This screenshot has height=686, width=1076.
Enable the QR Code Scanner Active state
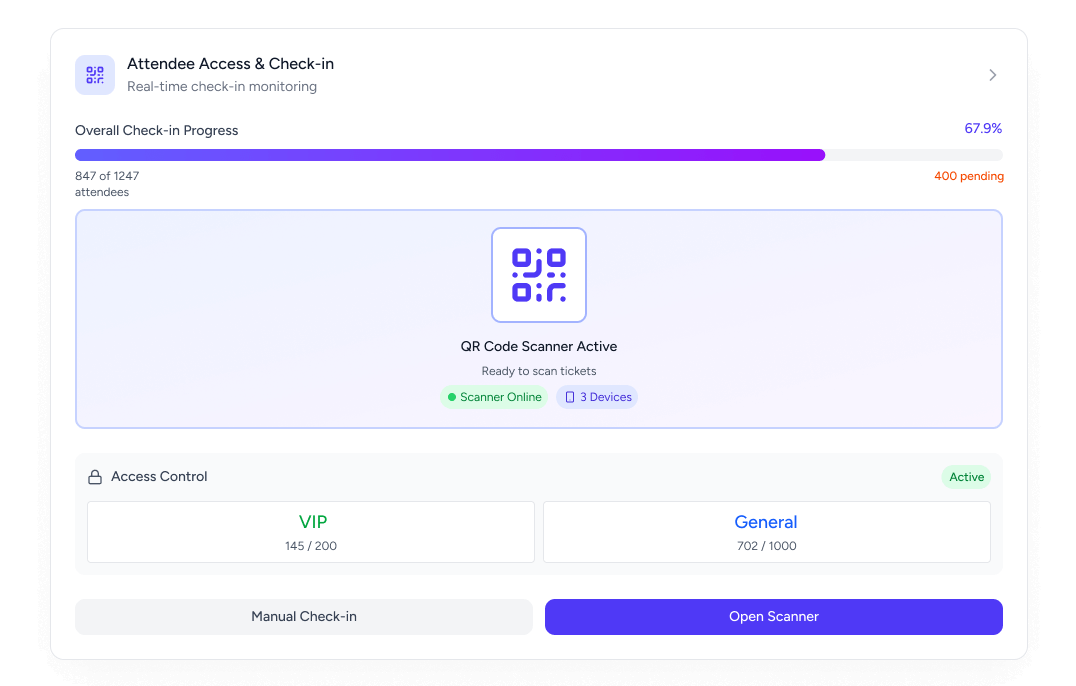(x=539, y=346)
